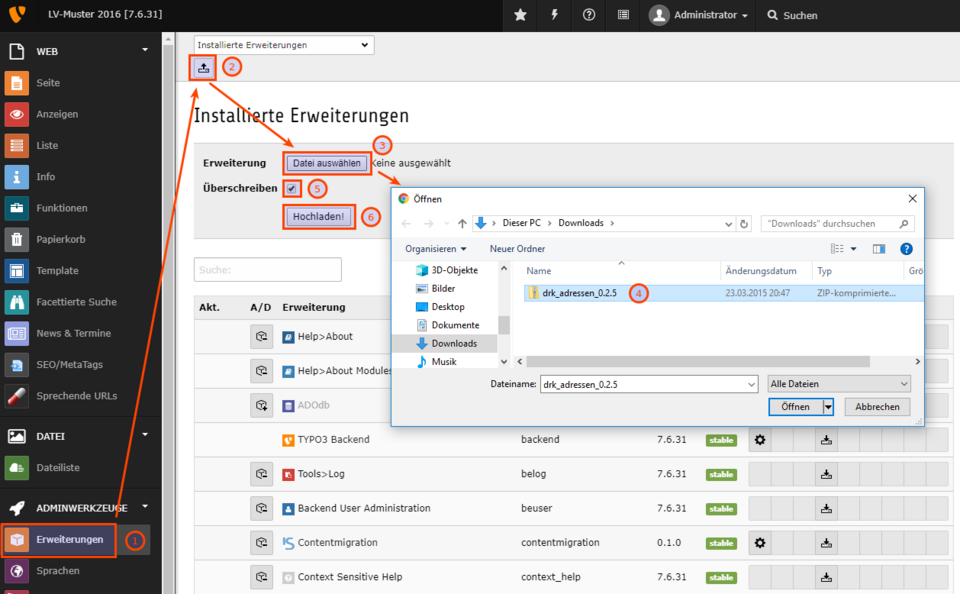
Task: Open the Alle Dateien file type dropdown
Action: click(838, 383)
